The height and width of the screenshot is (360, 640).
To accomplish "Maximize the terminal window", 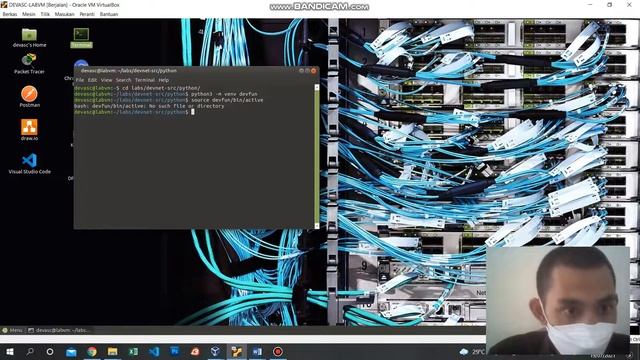I will (307, 71).
